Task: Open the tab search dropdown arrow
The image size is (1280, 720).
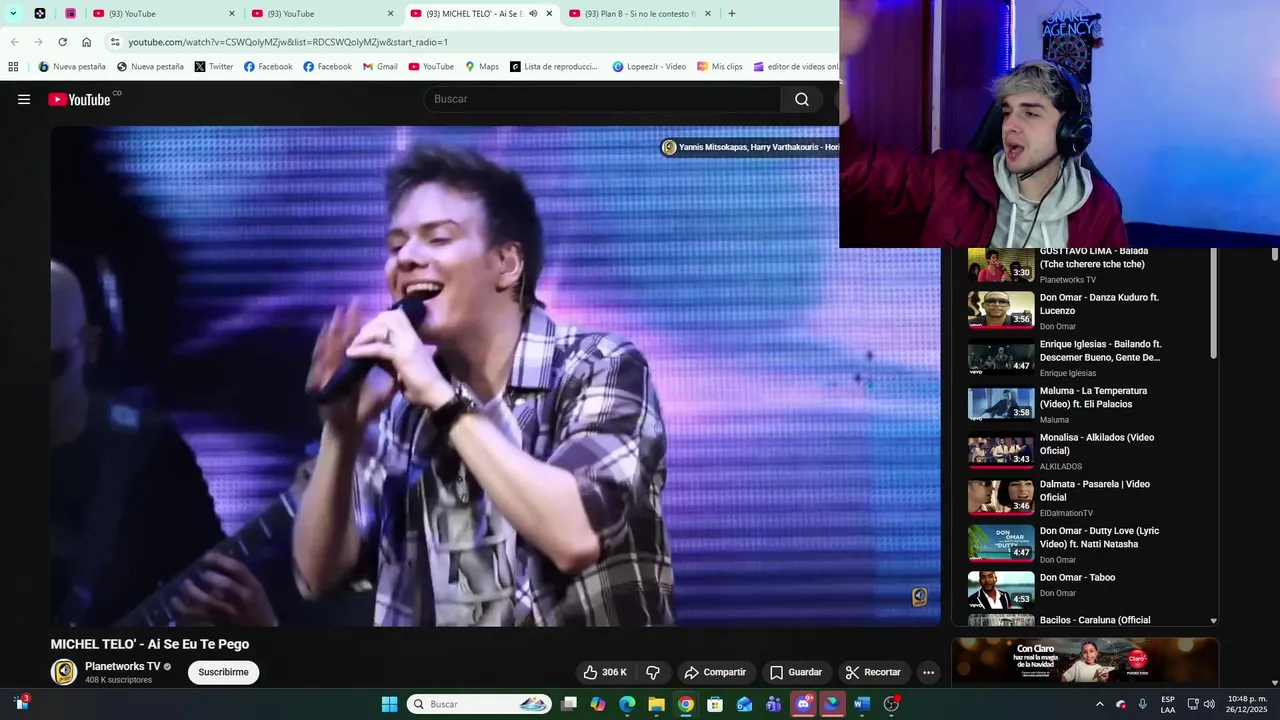Action: (x=13, y=14)
